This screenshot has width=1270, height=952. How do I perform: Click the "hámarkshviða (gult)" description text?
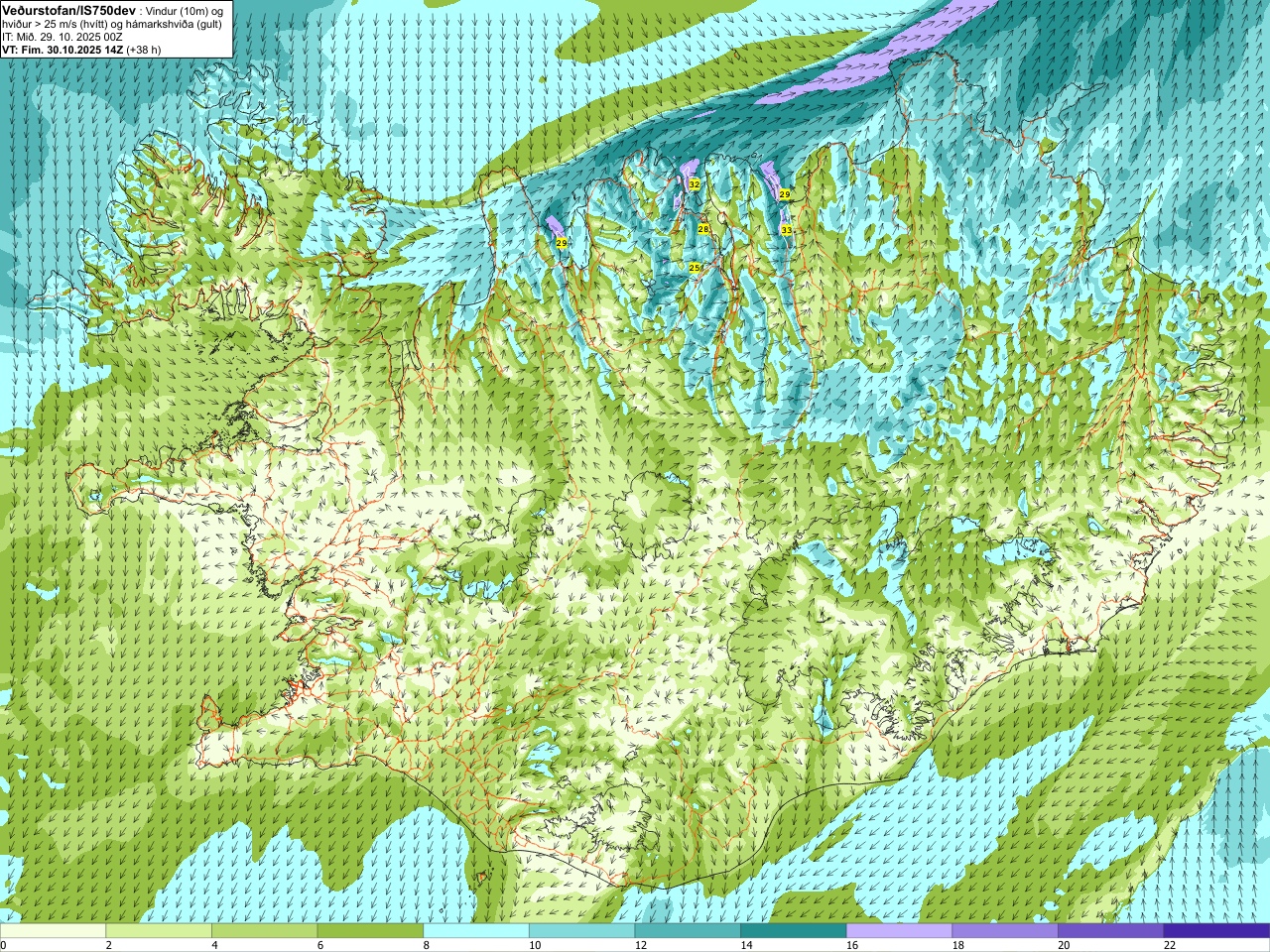pos(174,25)
